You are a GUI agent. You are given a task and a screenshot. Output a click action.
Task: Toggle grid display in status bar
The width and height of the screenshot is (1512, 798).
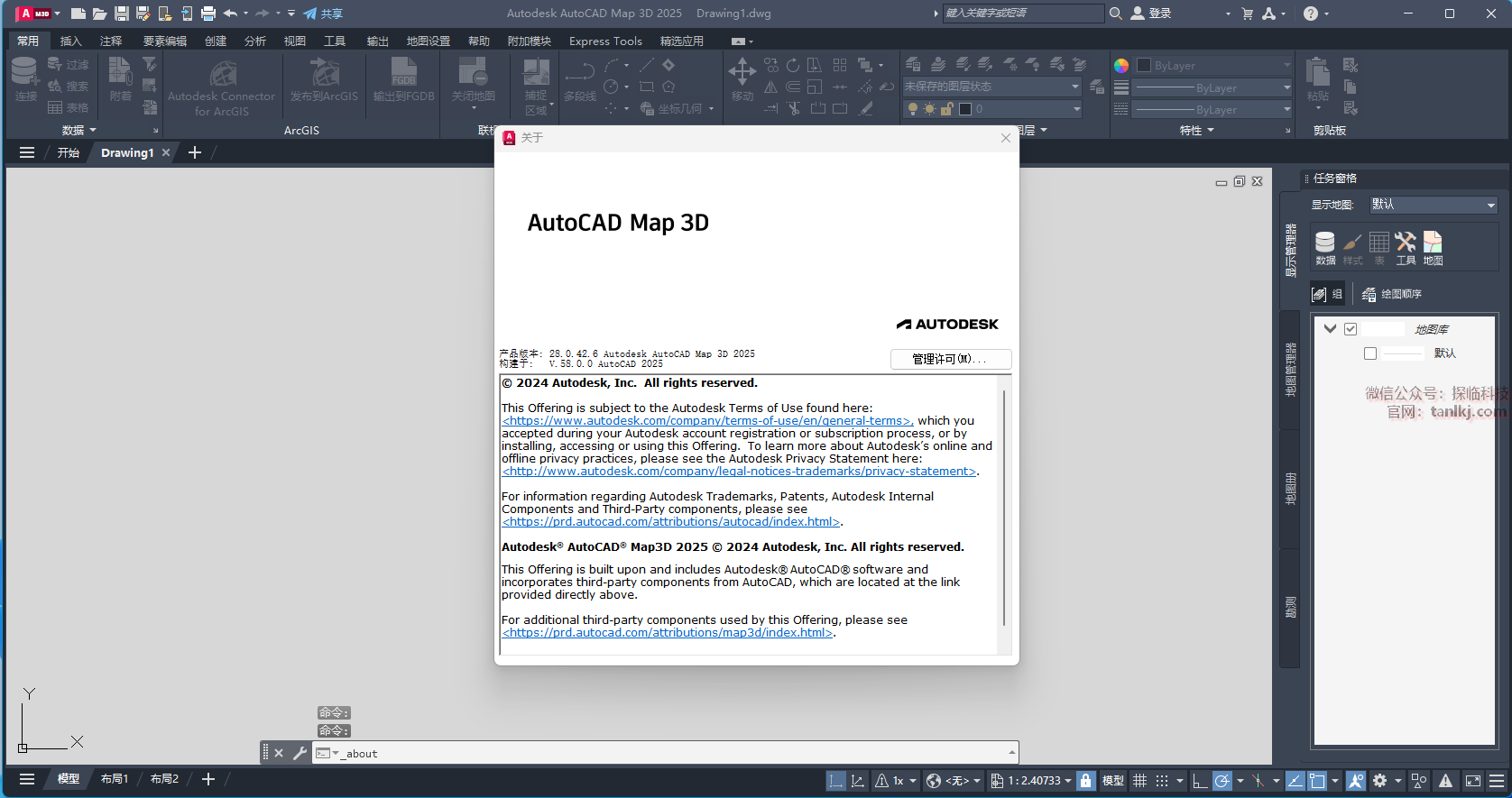pos(1140,781)
